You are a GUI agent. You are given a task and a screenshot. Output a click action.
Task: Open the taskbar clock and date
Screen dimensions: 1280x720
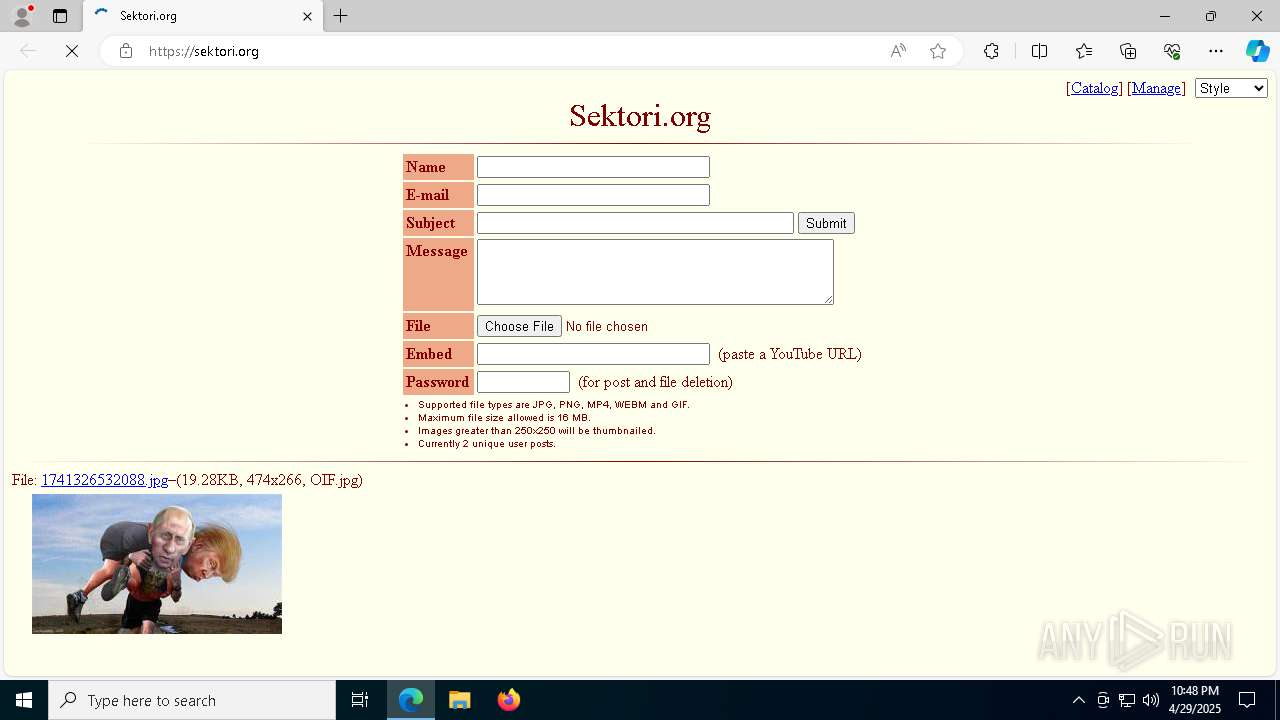point(1194,700)
